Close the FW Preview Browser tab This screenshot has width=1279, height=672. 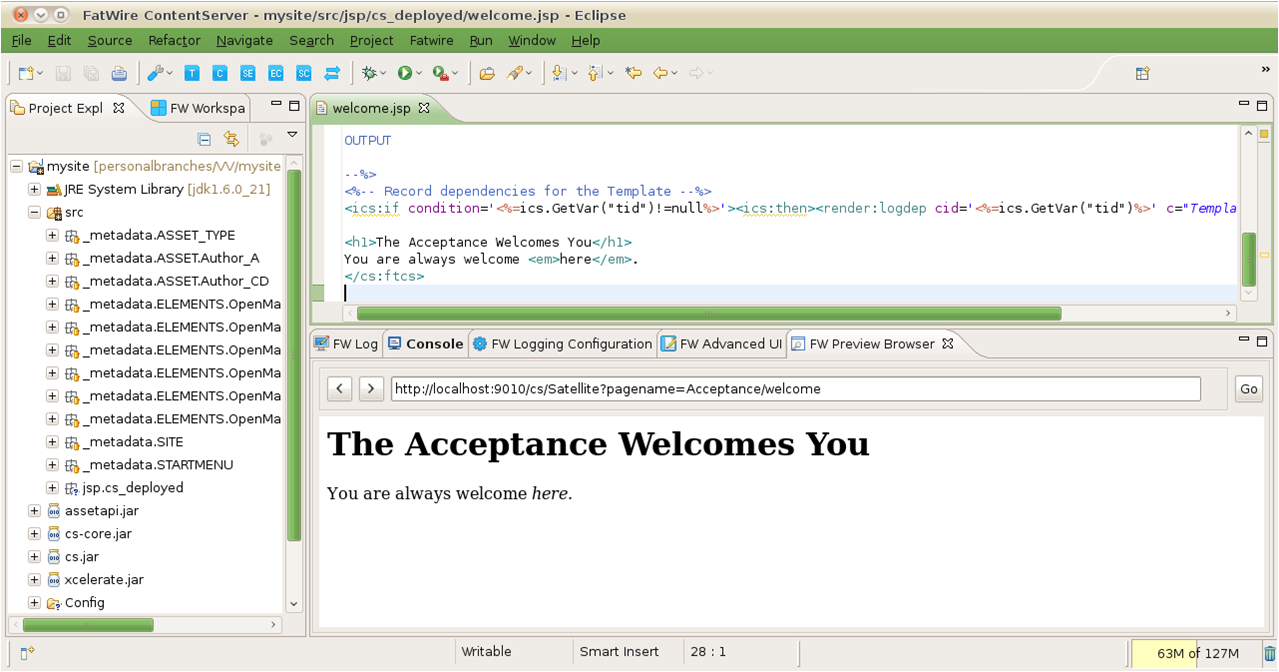pyautogui.click(x=948, y=344)
